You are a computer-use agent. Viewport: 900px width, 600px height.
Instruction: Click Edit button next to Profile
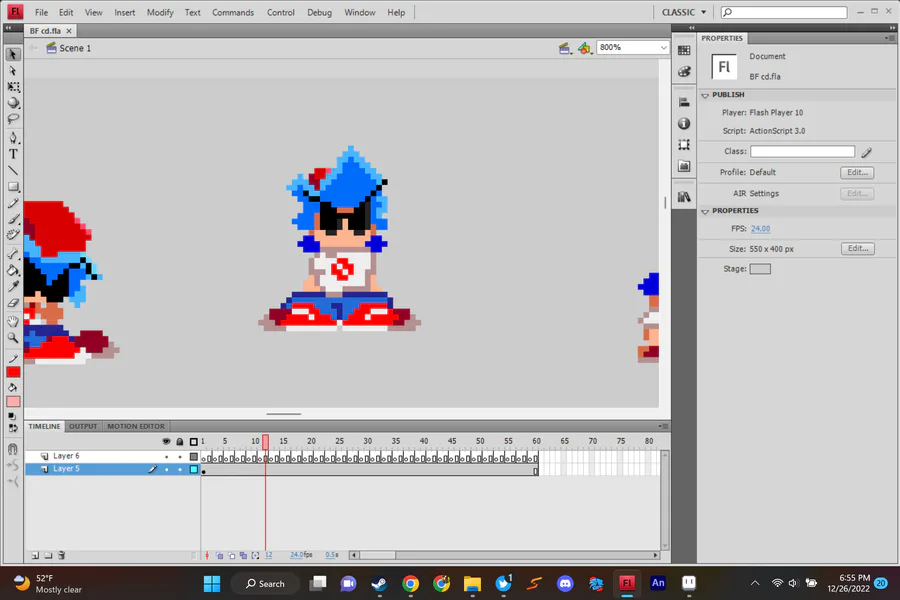click(x=857, y=173)
